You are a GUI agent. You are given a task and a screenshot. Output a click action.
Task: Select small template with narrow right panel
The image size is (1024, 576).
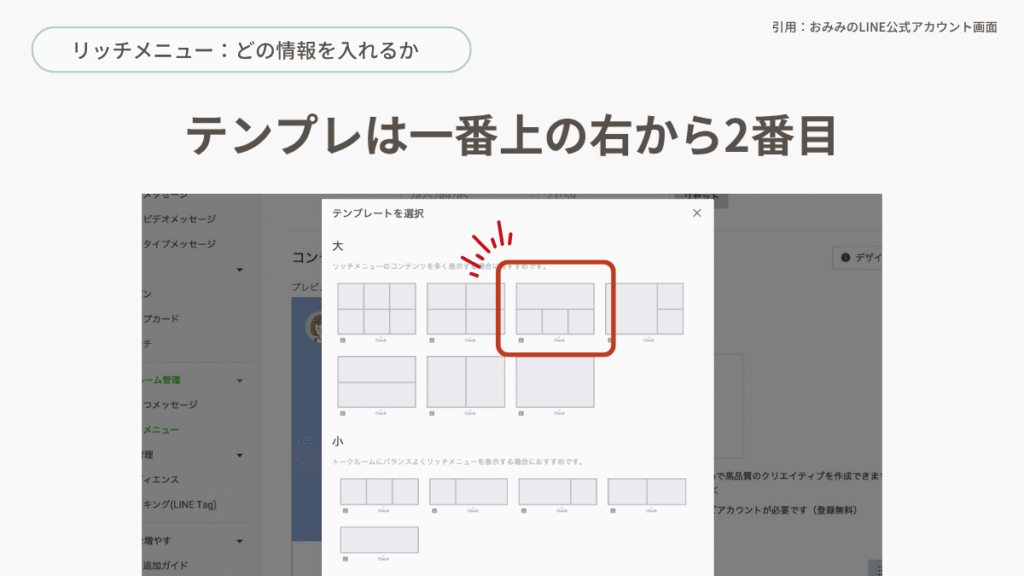557,491
